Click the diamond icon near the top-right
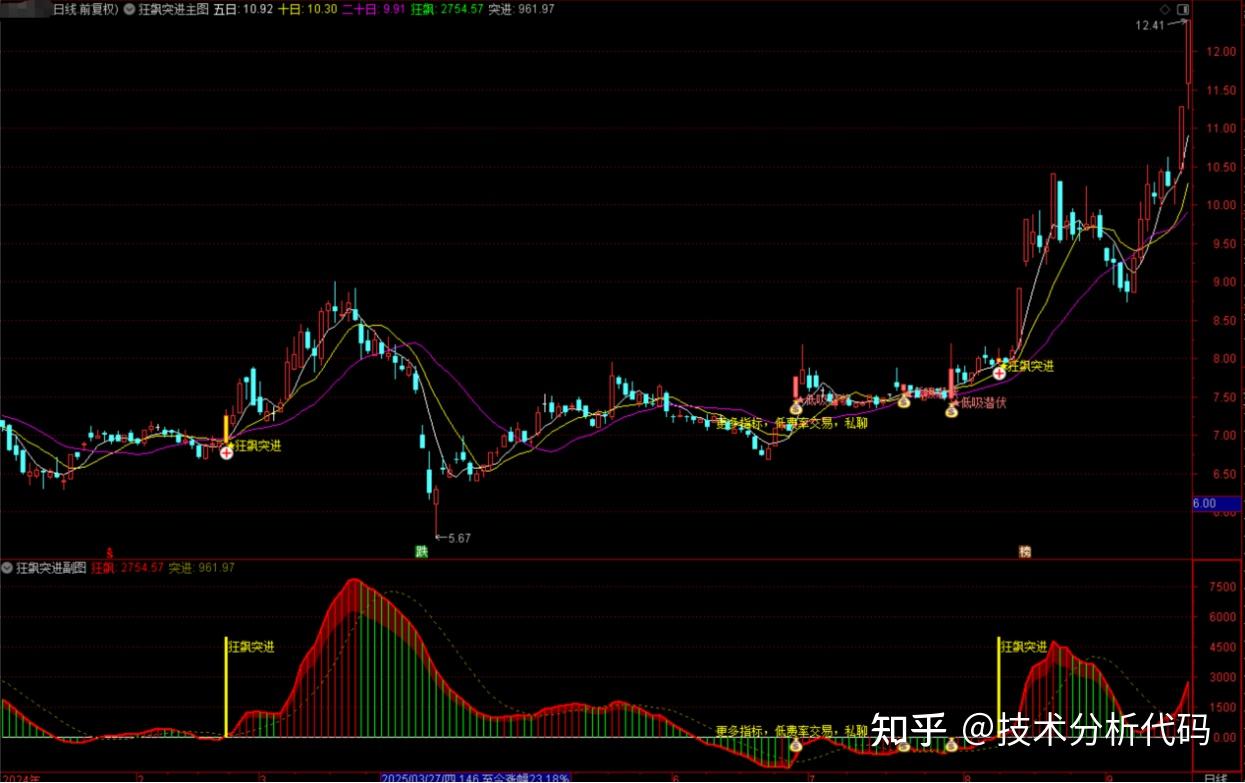1245x783 pixels. pyautogui.click(x=1165, y=9)
